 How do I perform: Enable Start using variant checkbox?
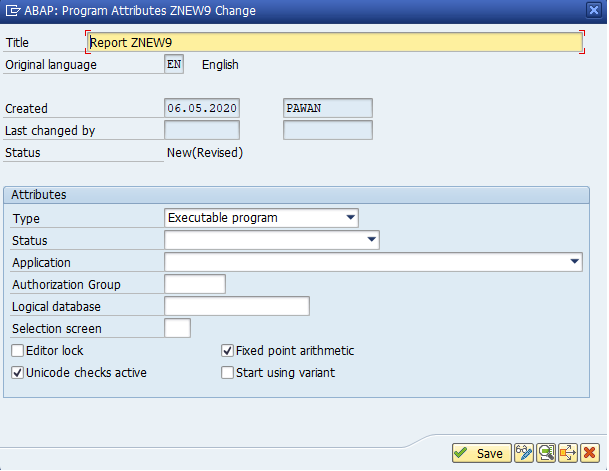click(x=227, y=373)
